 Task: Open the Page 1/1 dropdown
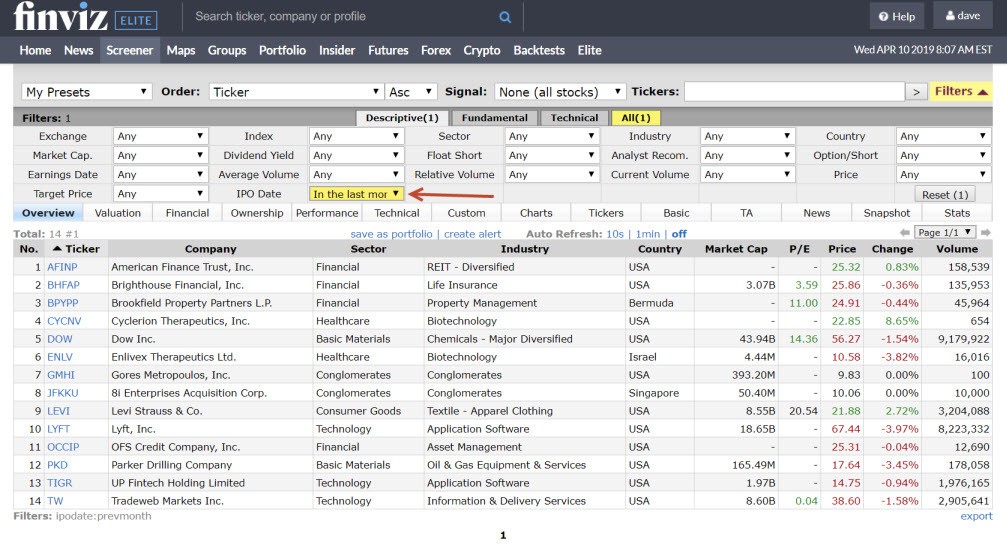(945, 233)
